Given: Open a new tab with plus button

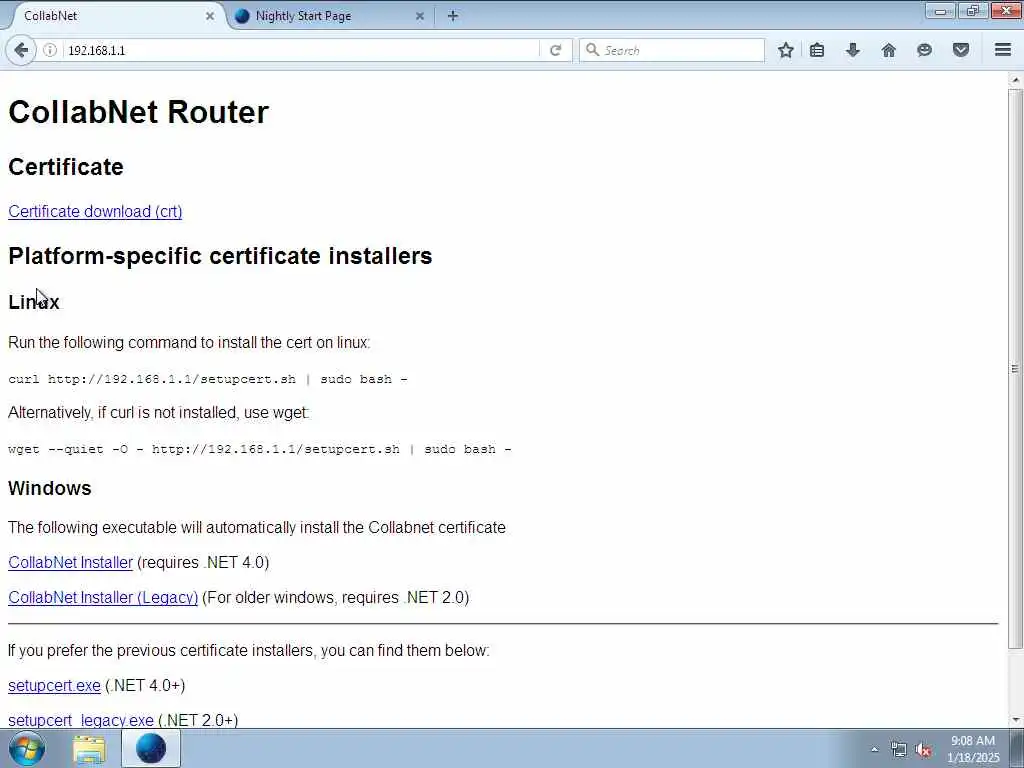Looking at the screenshot, I should click(453, 16).
